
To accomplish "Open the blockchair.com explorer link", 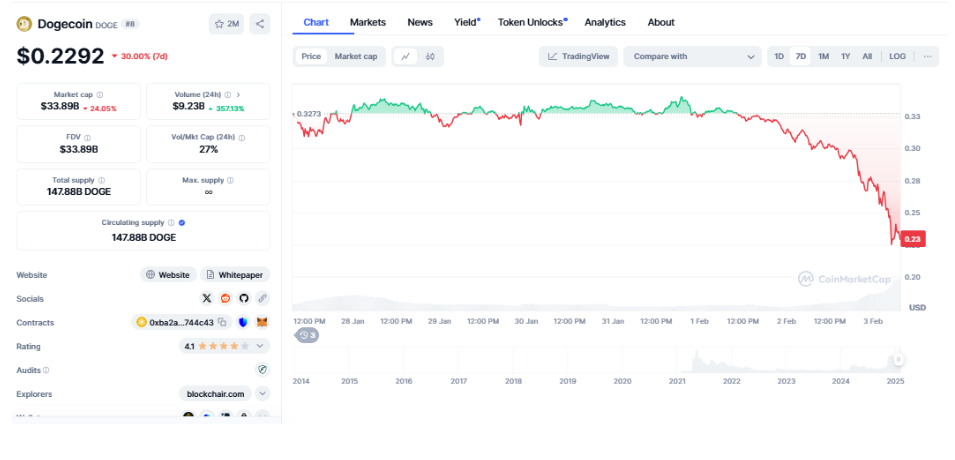I will [x=216, y=394].
